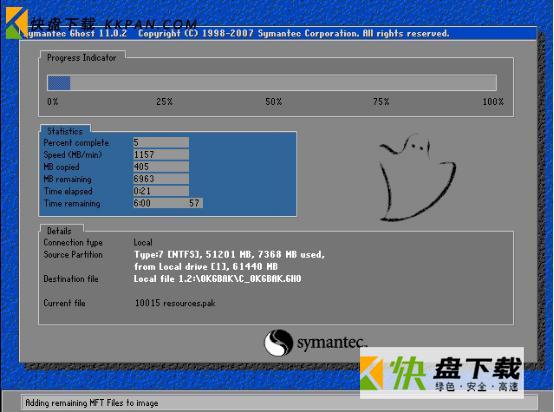Click the 100% progress marker label
The image size is (554, 412).
coord(493,102)
